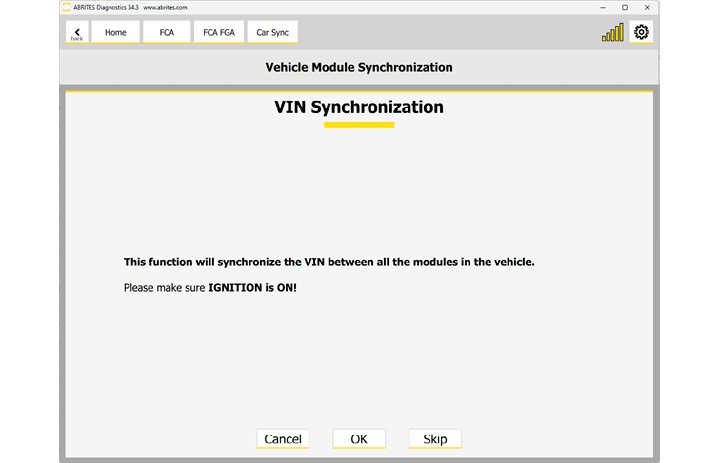Open the settings gear icon
The height and width of the screenshot is (463, 719).
tap(641, 33)
